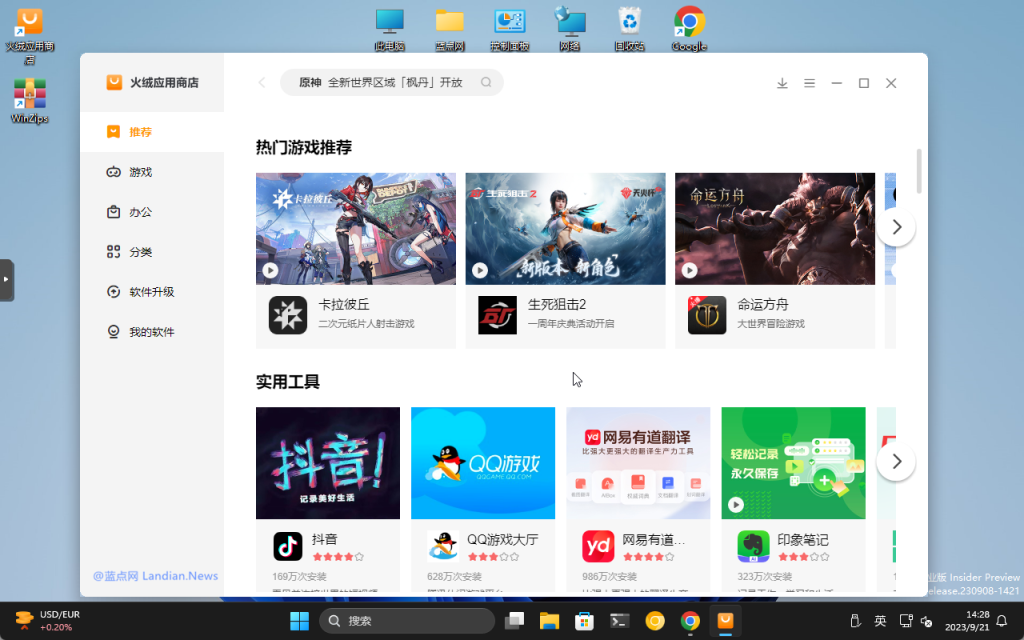Viewport: 1024px width, 640px height.
Task: Click the 网易有道 yd app icon
Action: (598, 547)
